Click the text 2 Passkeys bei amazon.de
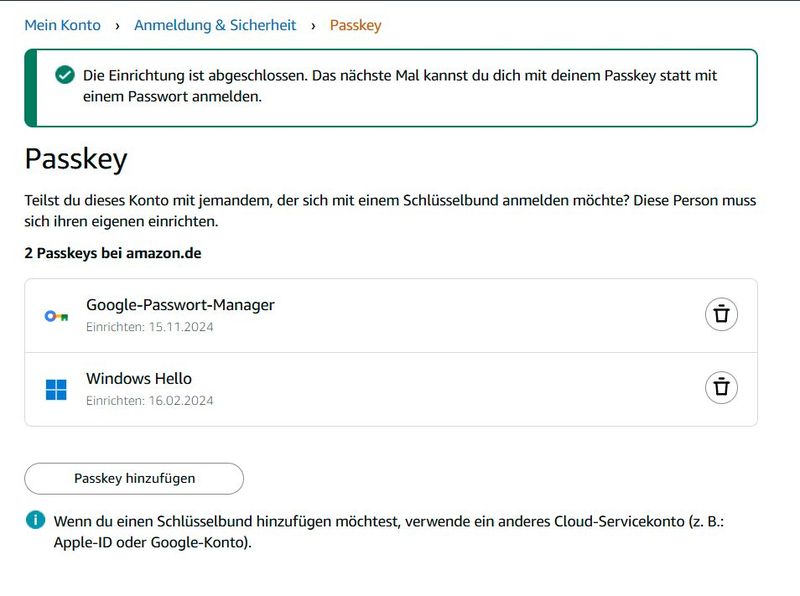 [x=113, y=253]
